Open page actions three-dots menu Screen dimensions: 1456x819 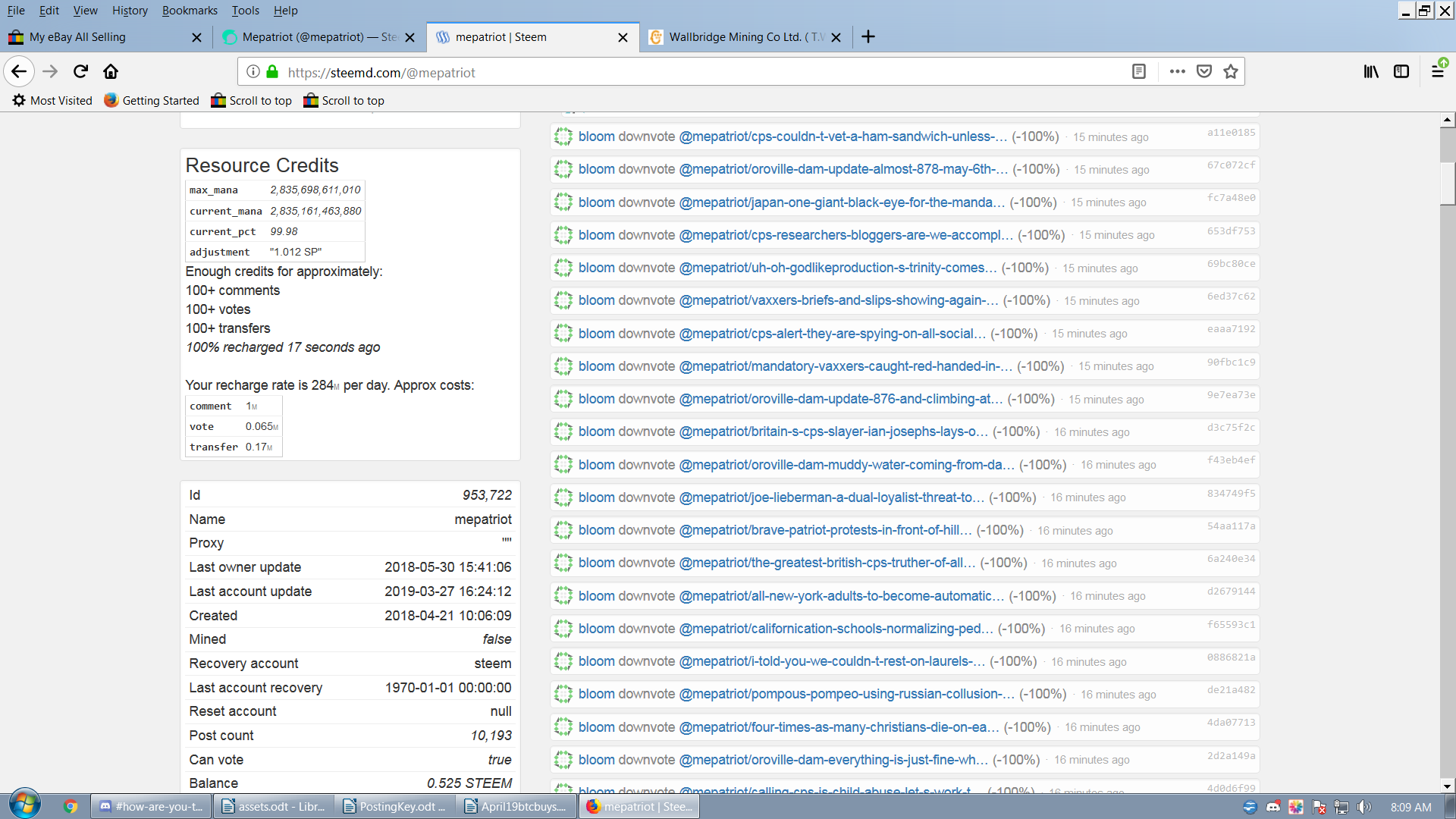[x=1177, y=71]
